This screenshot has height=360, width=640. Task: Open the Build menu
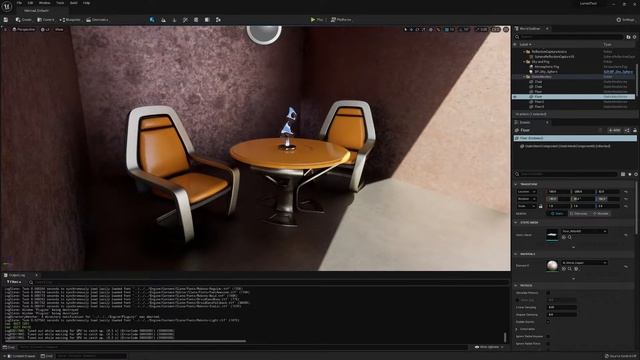coord(73,3)
